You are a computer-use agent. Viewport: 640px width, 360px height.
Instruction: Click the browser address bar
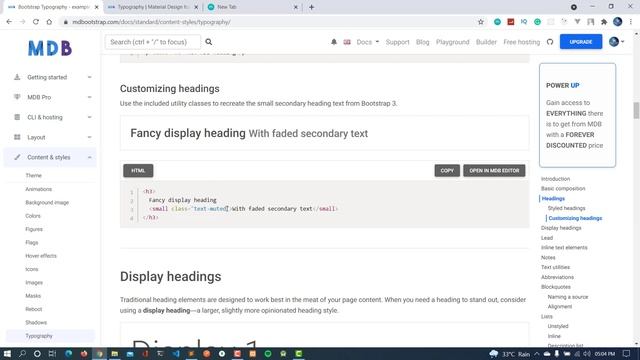click(x=269, y=22)
